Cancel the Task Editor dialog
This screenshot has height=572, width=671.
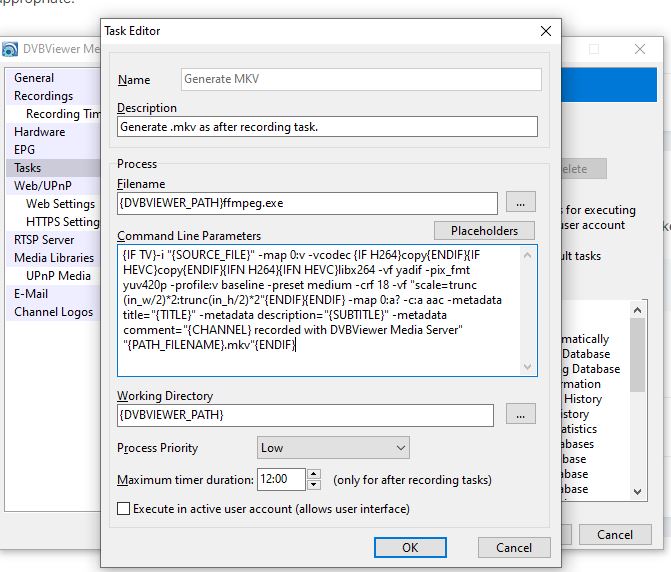point(514,547)
